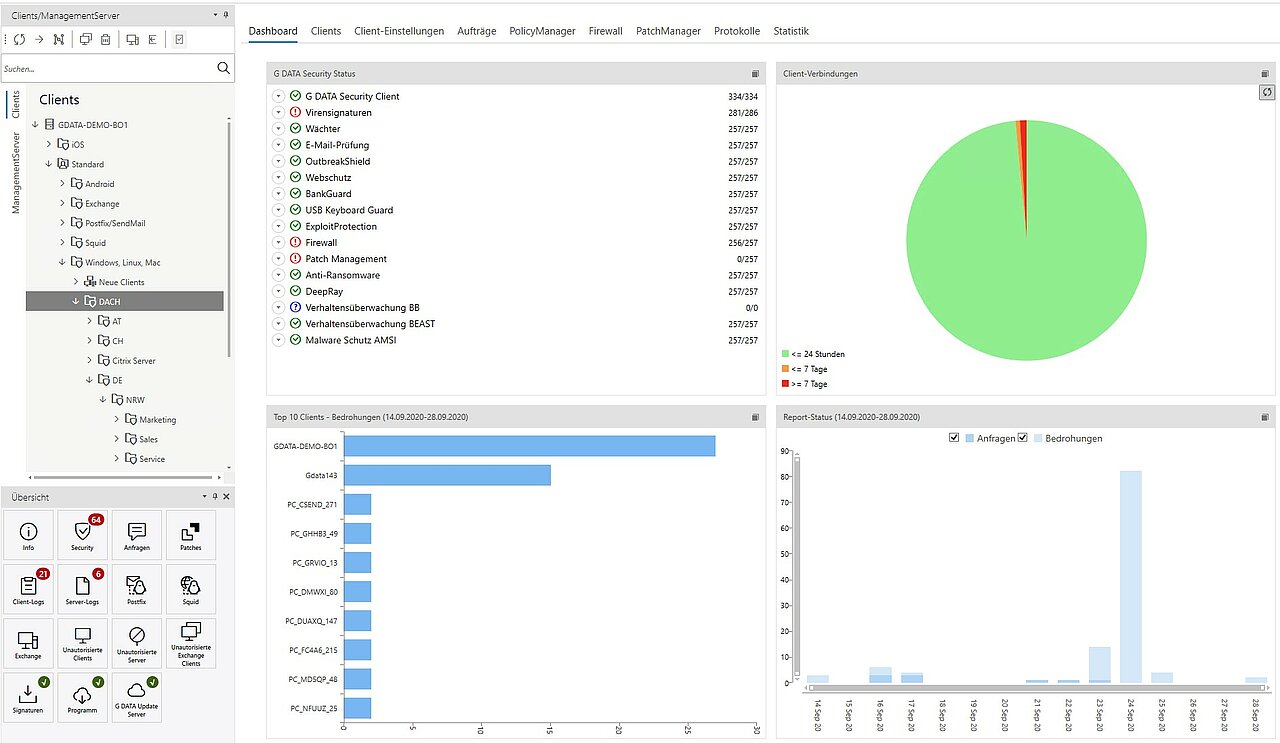Open the Exchange tile in Übersicht
1280x743 pixels.
point(28,644)
